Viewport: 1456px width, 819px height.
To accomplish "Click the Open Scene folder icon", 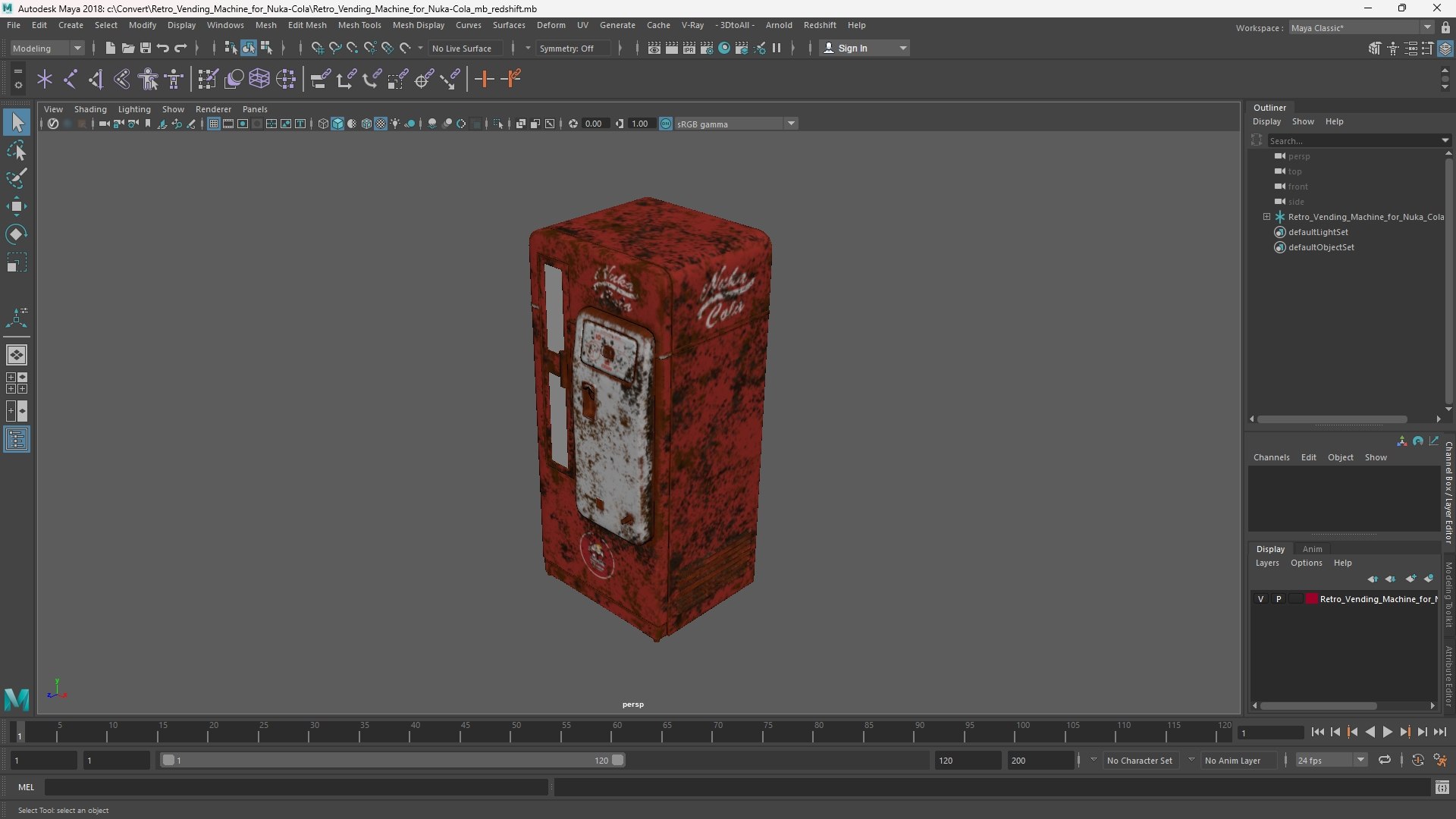I will 127,48.
